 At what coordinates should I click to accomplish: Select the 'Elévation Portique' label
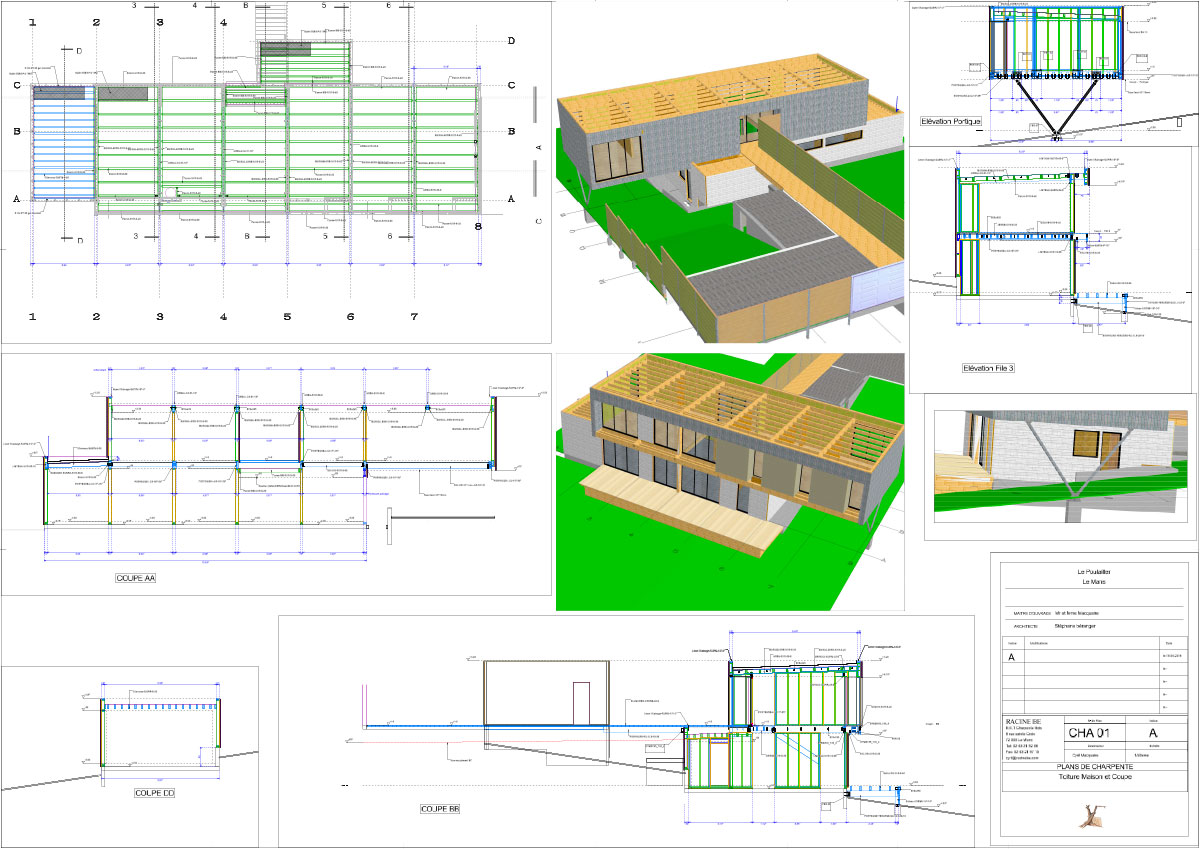coord(950,121)
